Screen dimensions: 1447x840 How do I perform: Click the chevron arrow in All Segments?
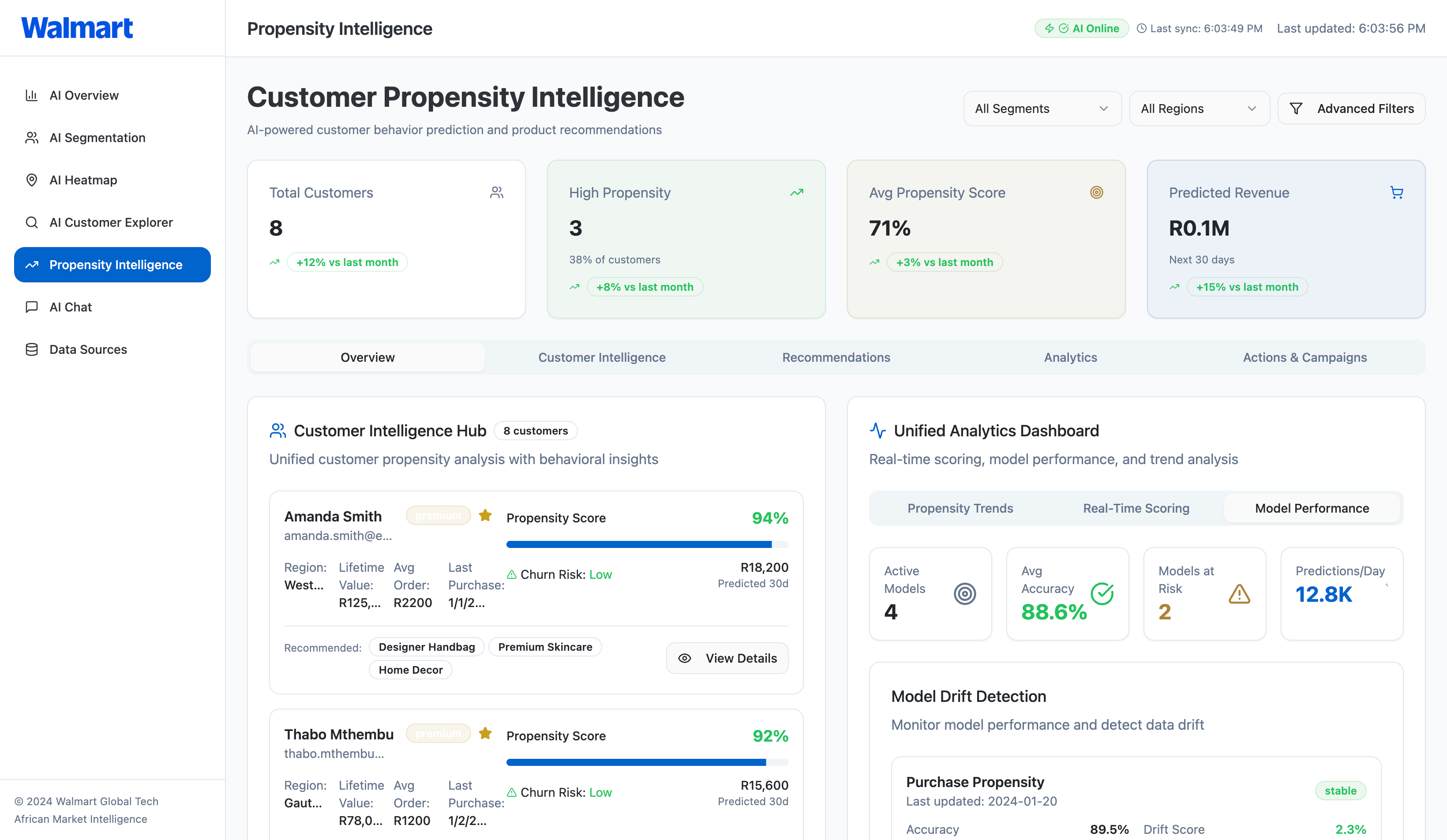[x=1103, y=109]
